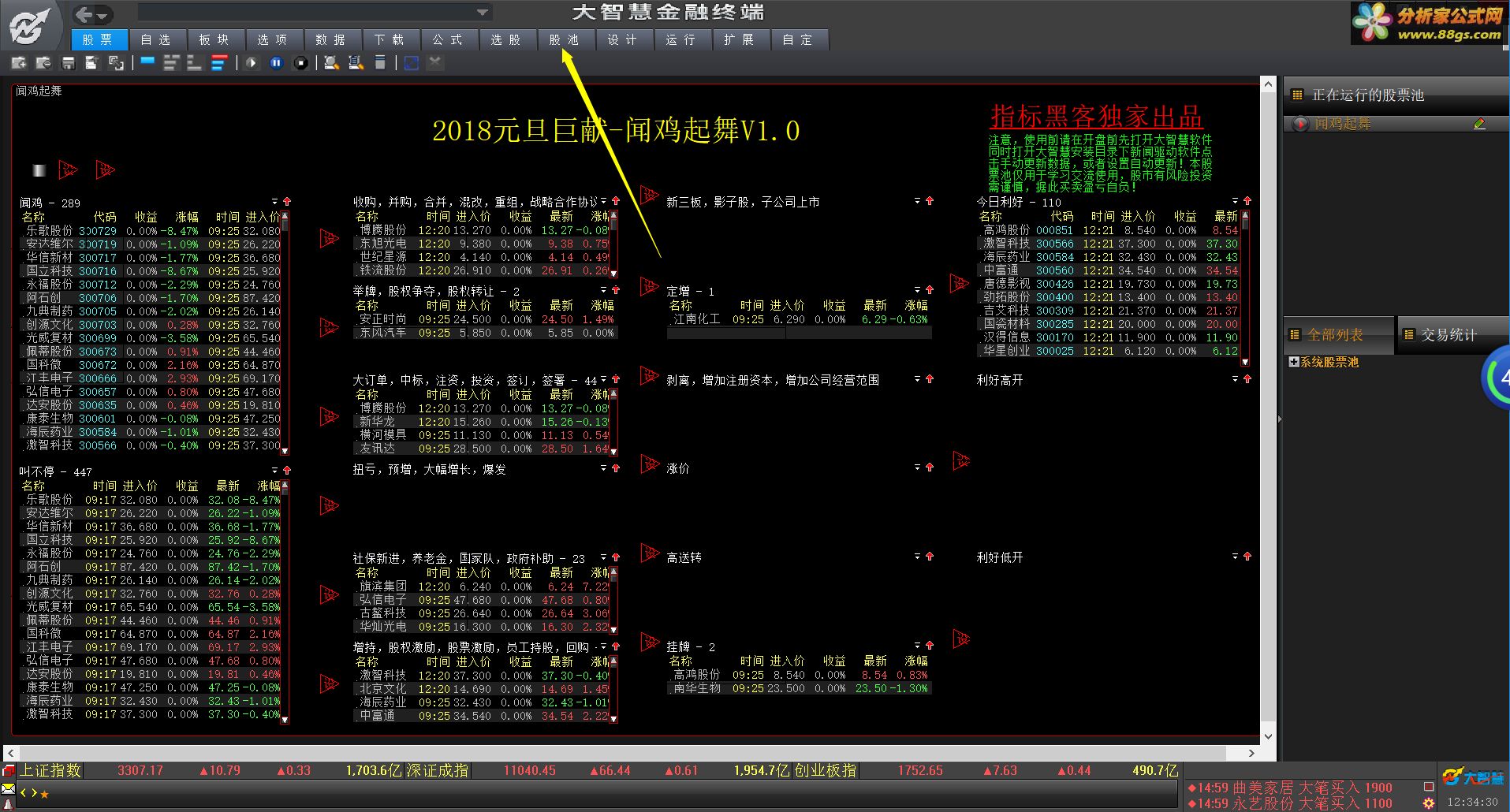1510x812 pixels.
Task: Click the red up-arrow icon of 利好低开 panel
Action: point(1247,557)
